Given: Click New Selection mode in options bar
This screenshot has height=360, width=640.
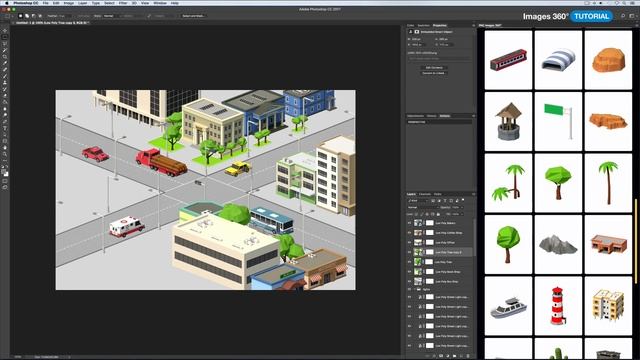Looking at the screenshot, I should 20,16.
